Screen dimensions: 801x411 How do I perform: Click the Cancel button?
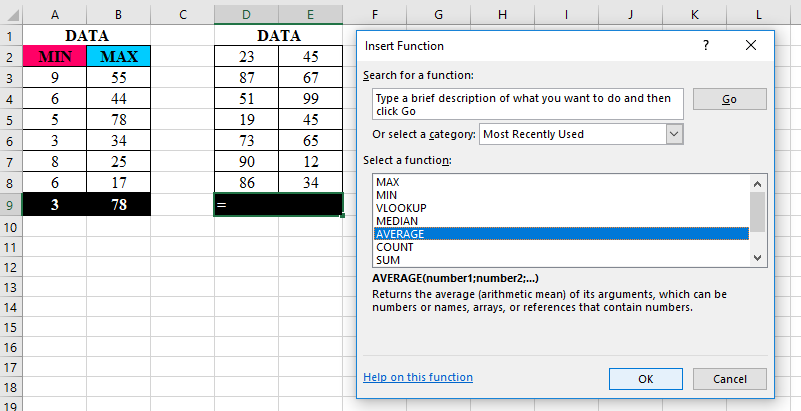click(729, 379)
